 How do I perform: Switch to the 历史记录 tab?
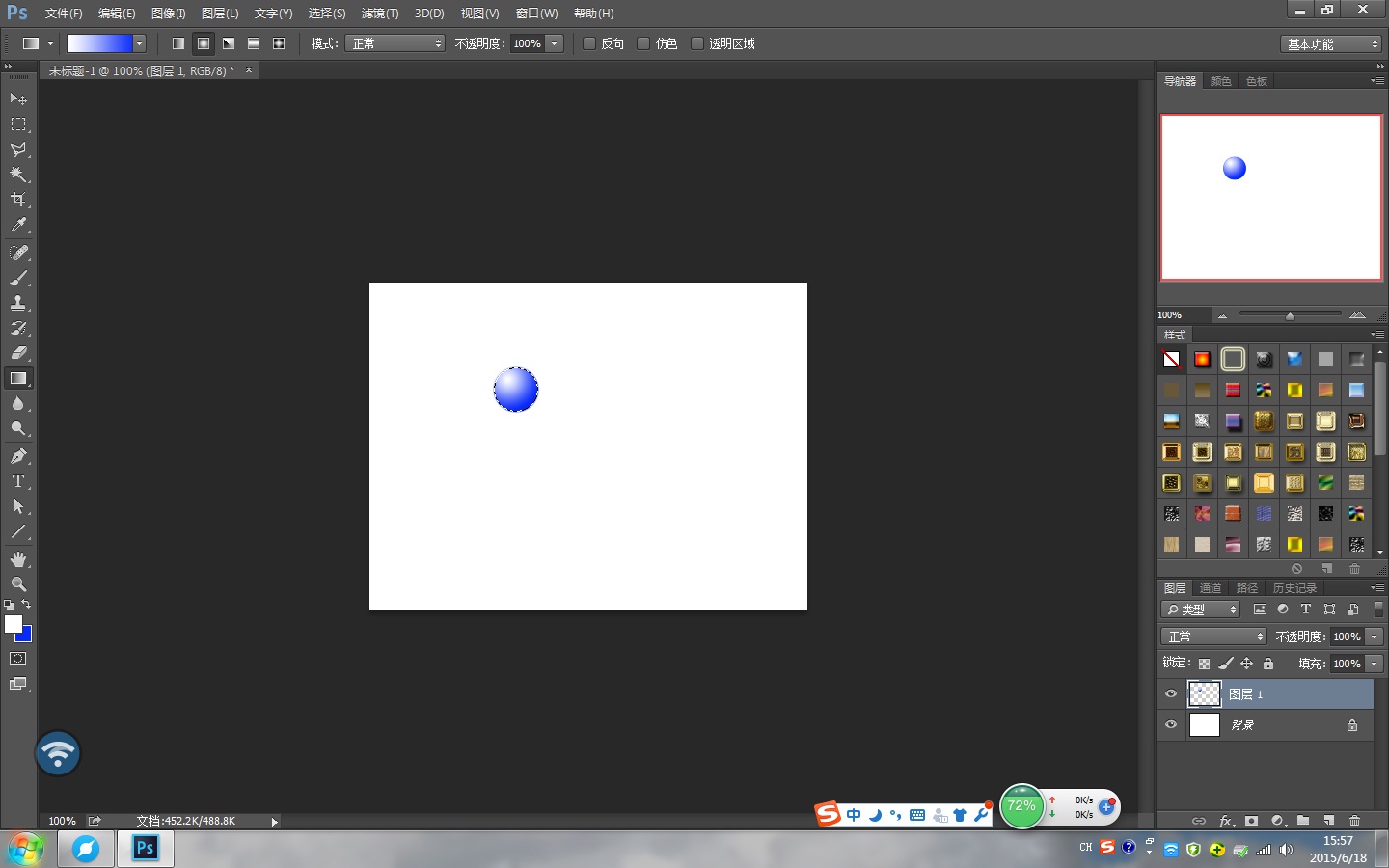point(1294,588)
